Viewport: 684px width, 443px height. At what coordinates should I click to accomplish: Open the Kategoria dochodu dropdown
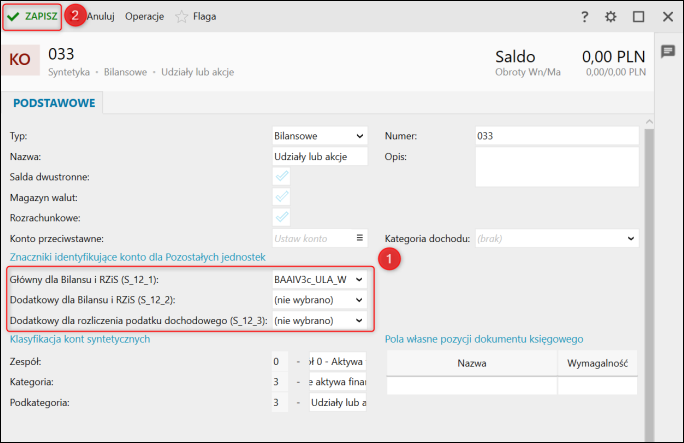557,239
